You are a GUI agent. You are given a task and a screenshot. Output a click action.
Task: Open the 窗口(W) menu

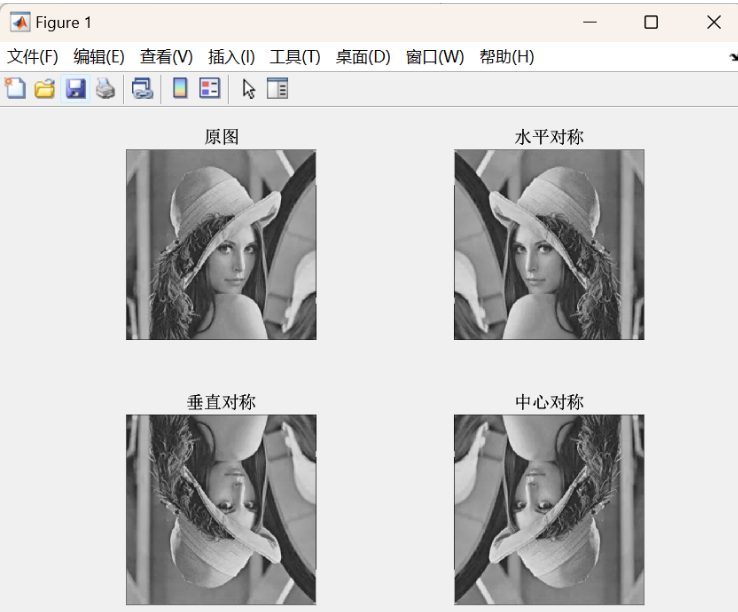pos(435,57)
